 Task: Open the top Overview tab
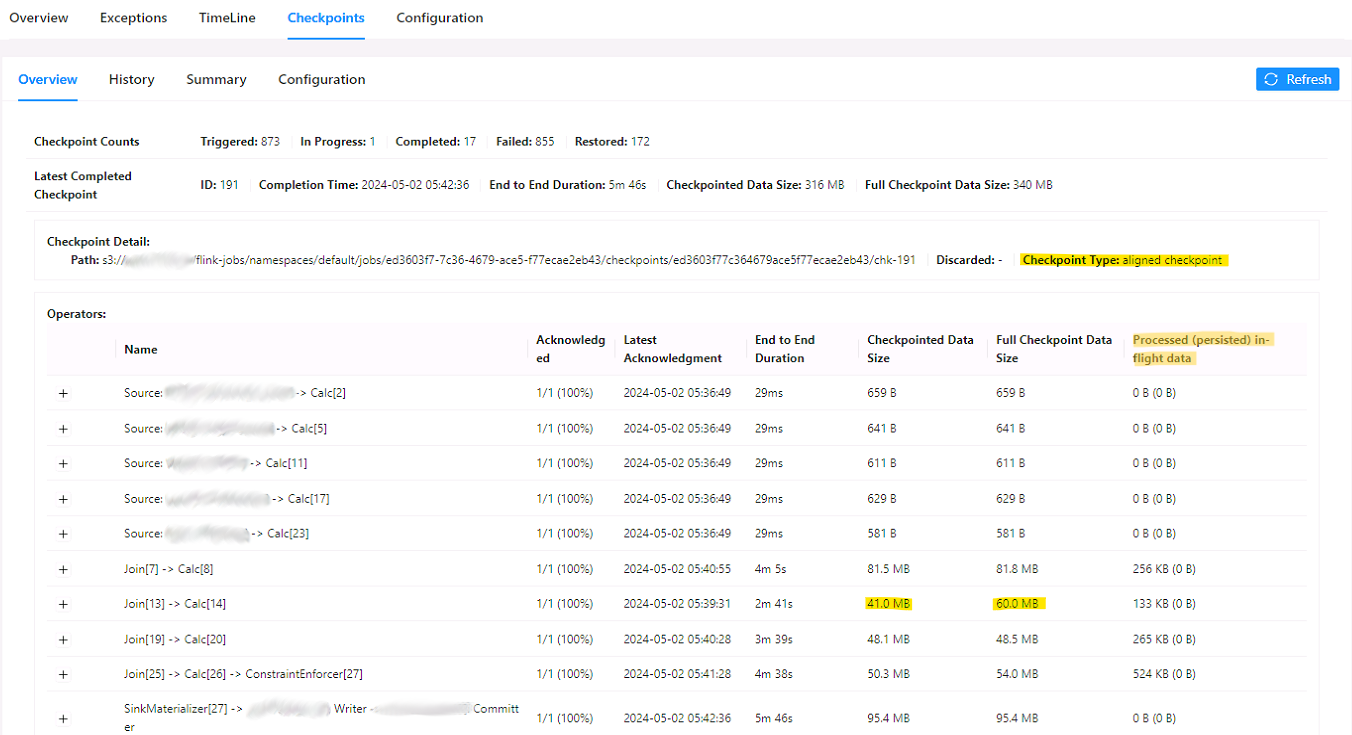coord(39,18)
